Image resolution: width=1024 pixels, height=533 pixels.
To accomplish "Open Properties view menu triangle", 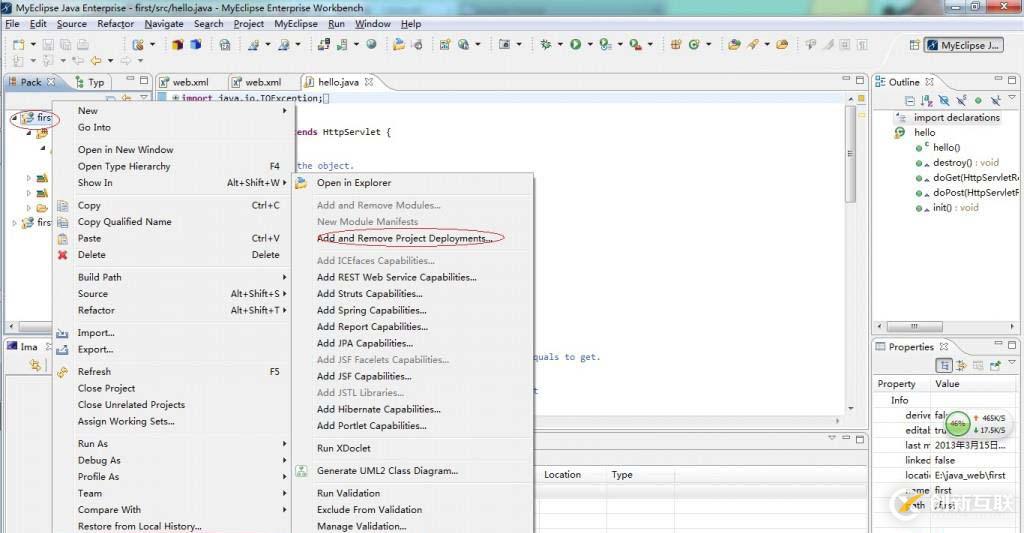I will [1012, 363].
